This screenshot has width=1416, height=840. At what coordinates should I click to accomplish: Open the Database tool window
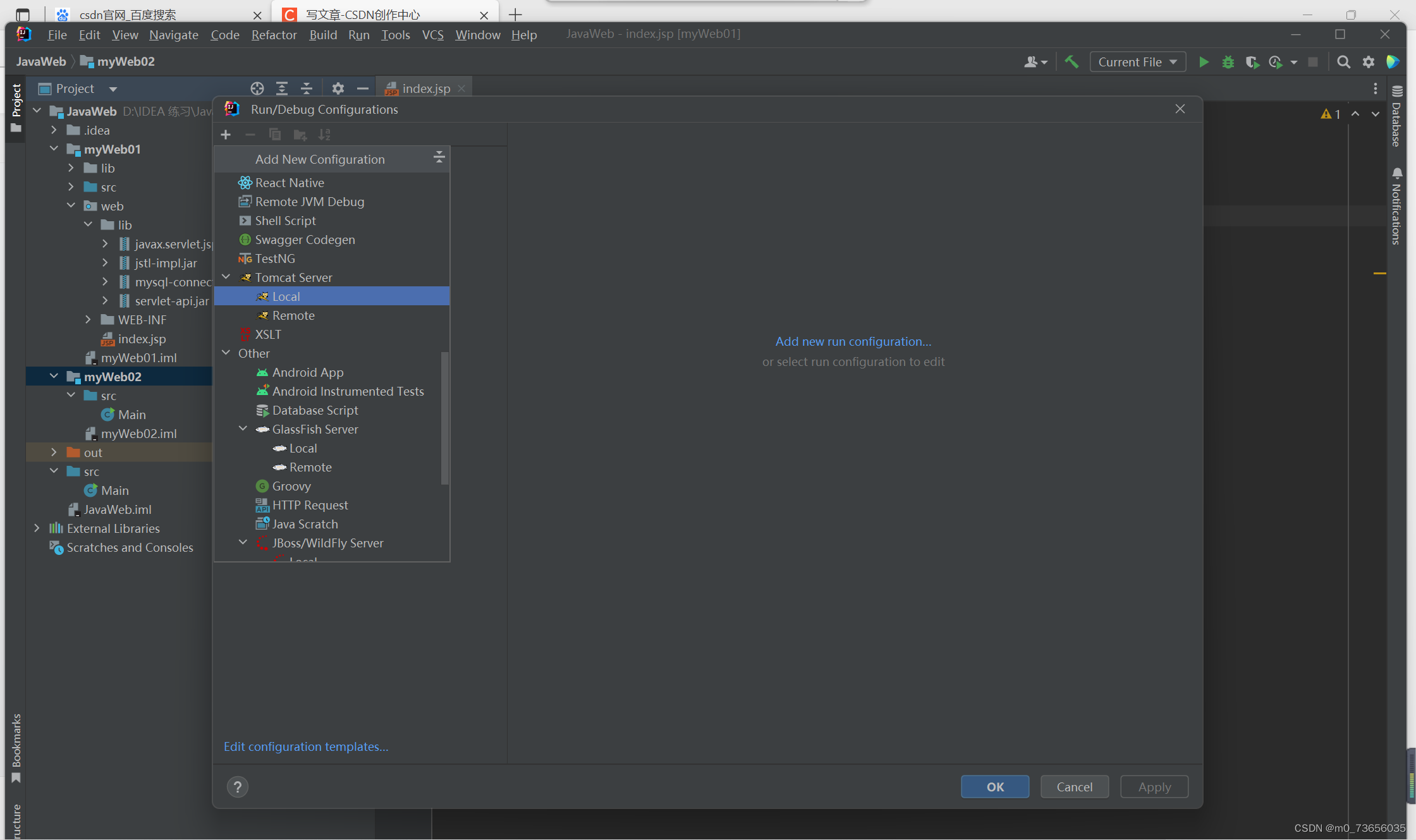[1397, 117]
